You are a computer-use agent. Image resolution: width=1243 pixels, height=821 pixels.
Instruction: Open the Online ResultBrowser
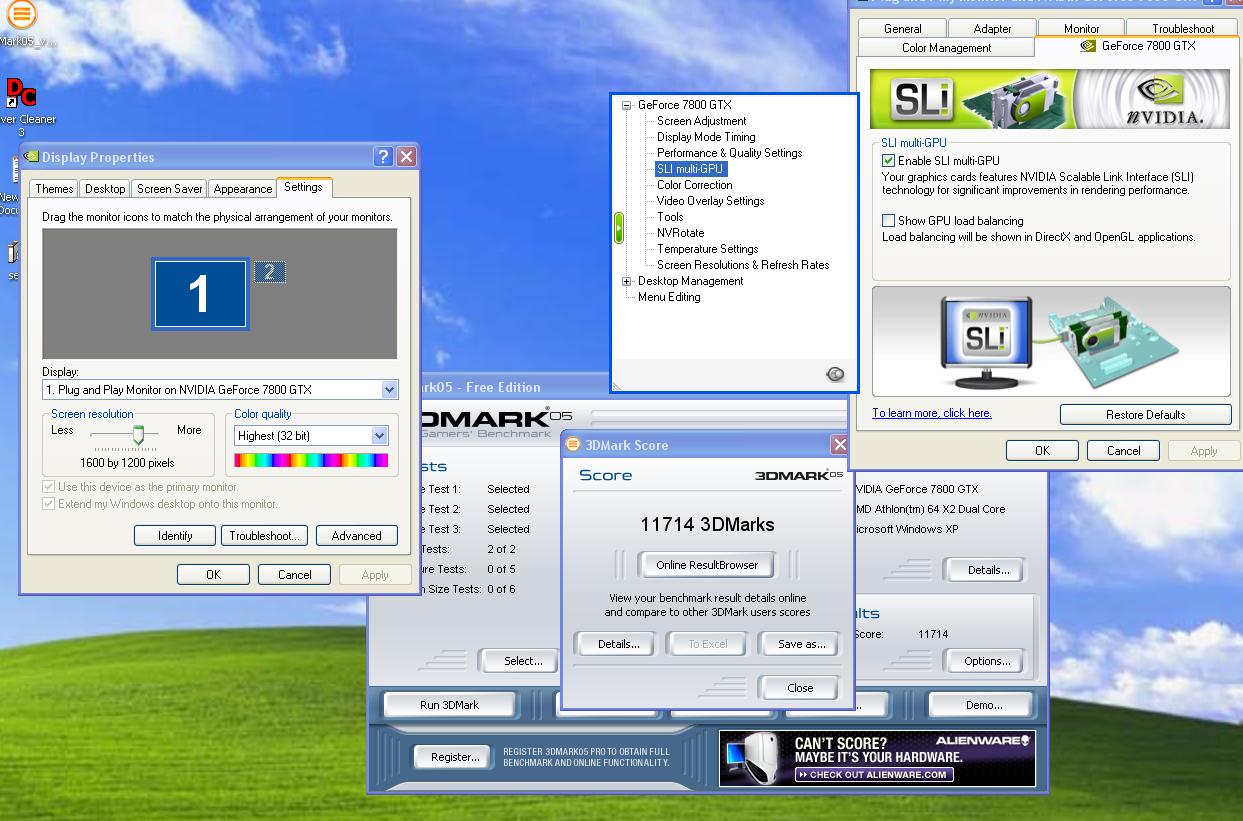point(707,565)
